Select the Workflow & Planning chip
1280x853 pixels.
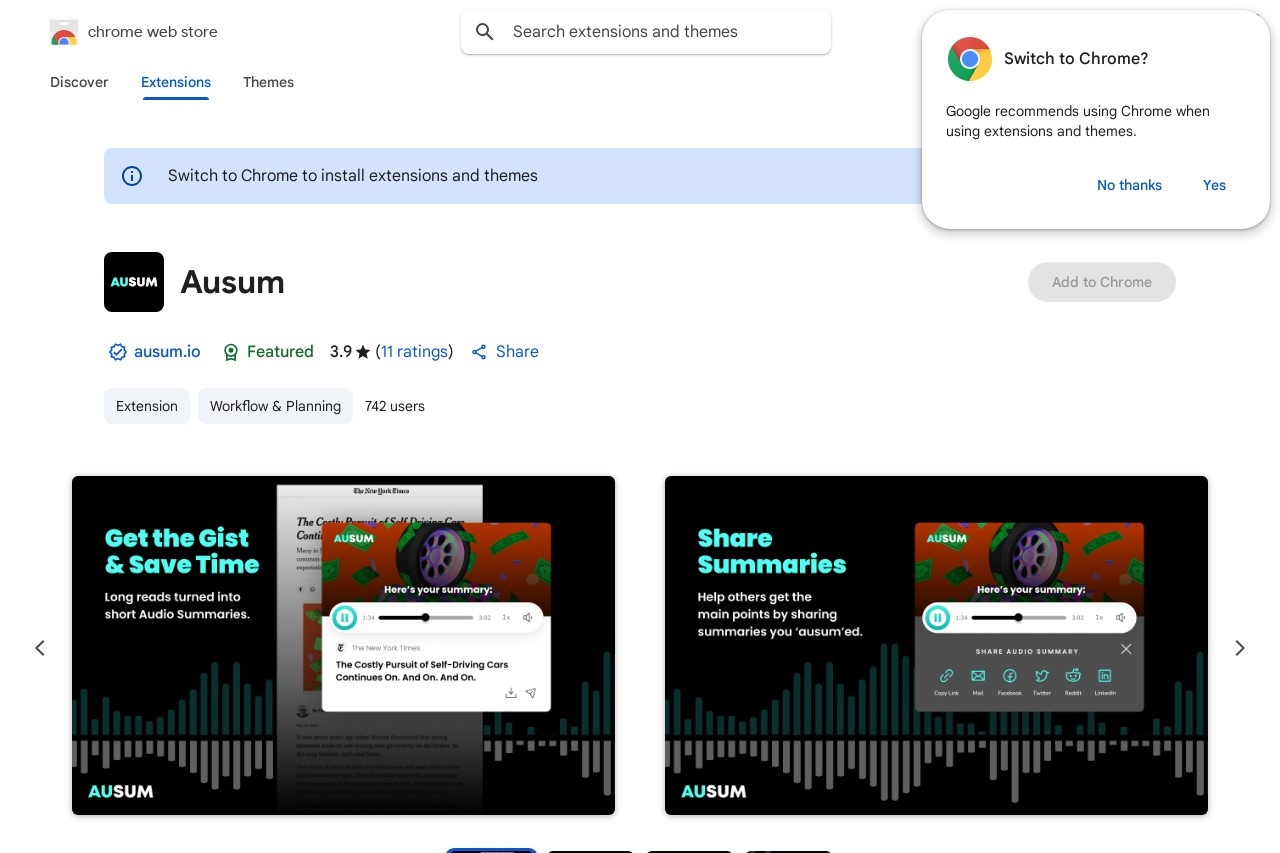point(275,406)
